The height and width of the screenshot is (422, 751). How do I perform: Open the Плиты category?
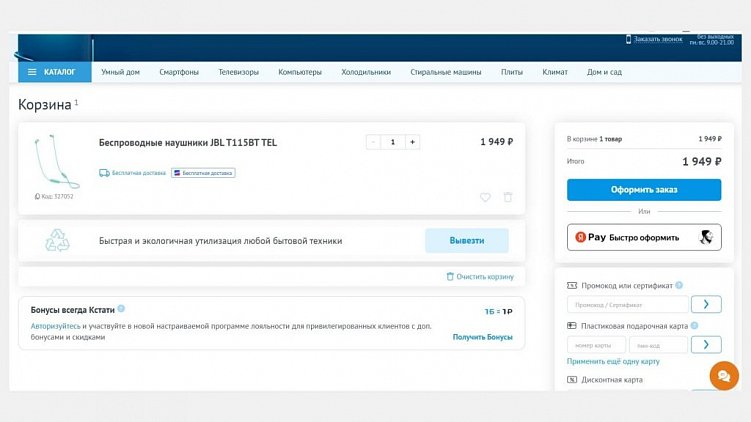(512, 72)
